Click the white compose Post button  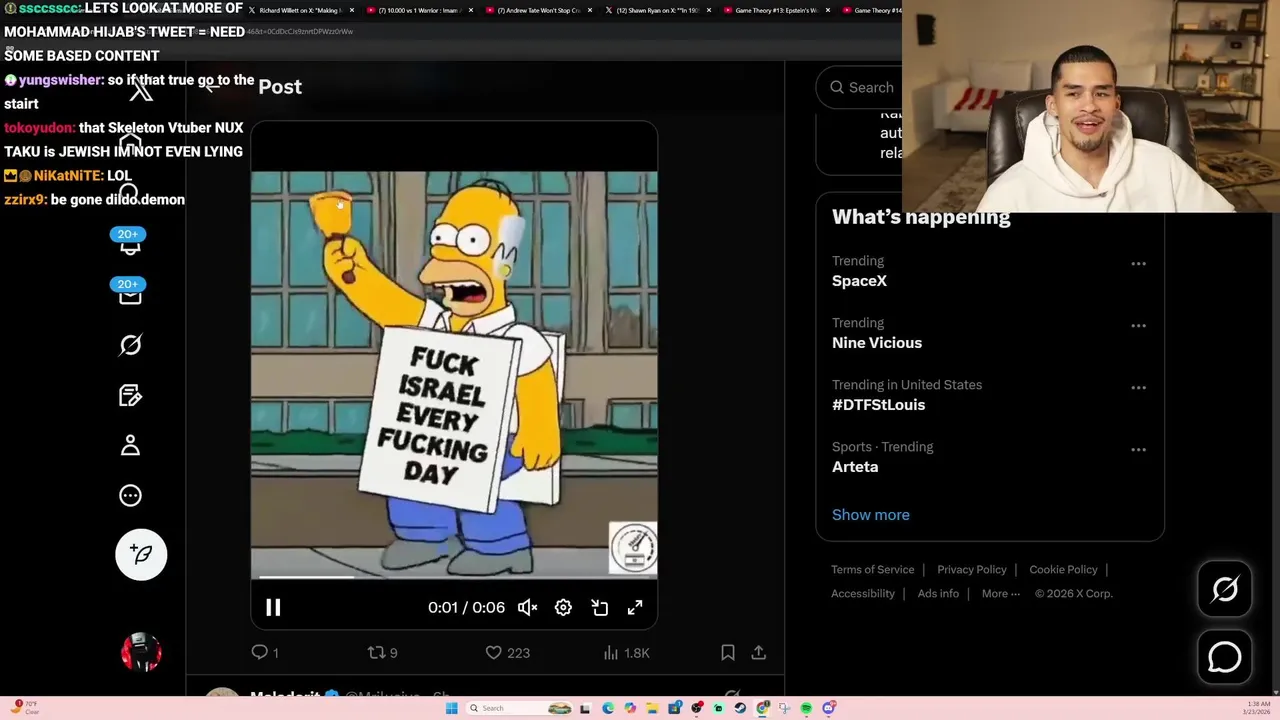[x=141, y=554]
